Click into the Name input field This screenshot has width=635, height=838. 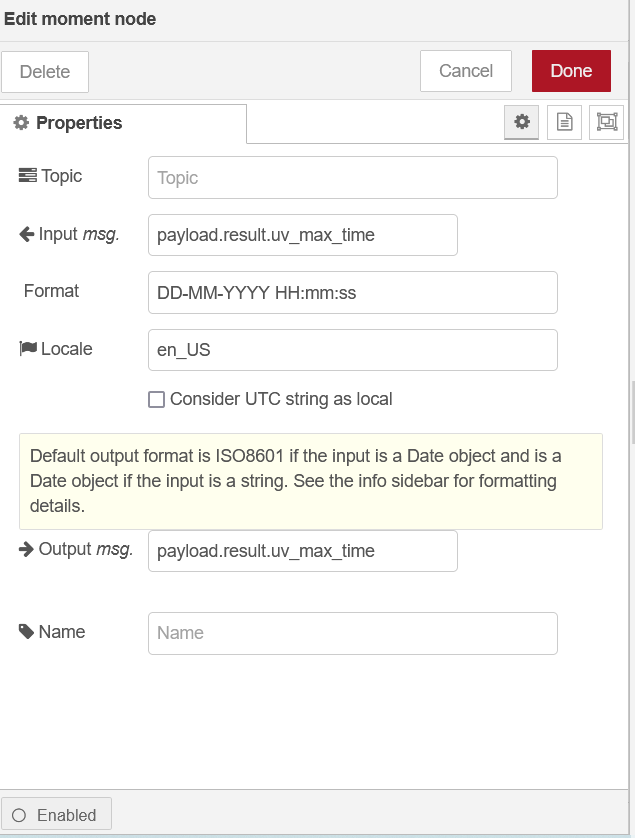(352, 633)
